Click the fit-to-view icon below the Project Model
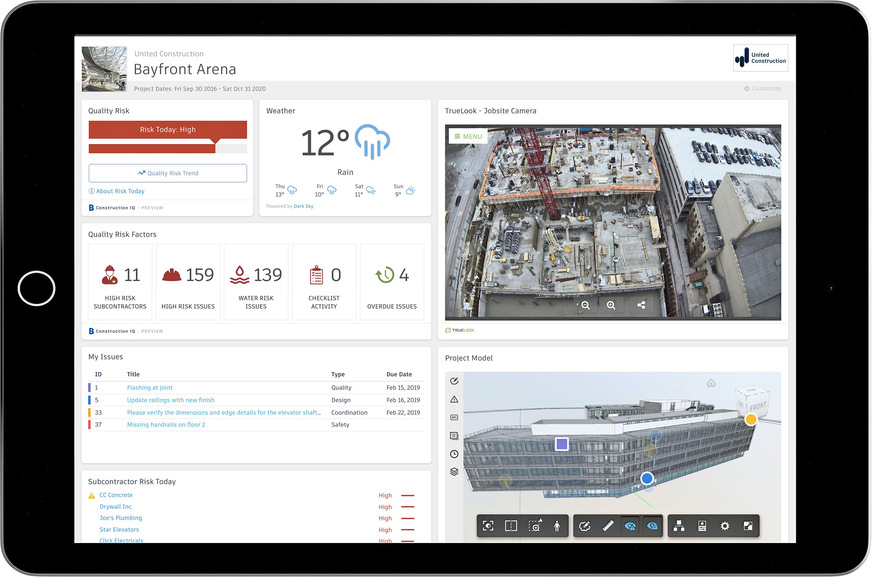872x577 pixels. coord(490,526)
